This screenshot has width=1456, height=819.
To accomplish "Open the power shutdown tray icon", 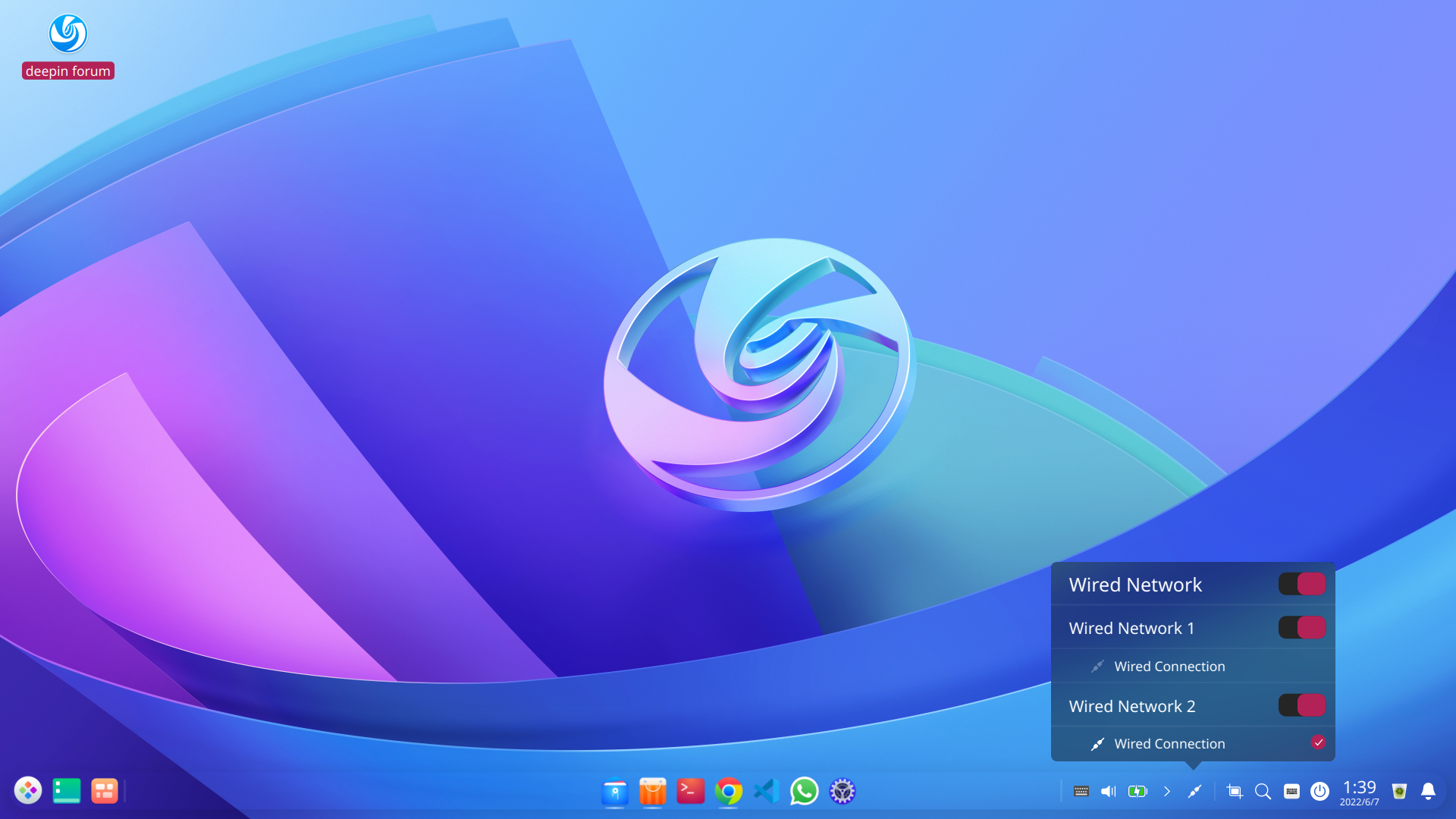I will 1320,792.
